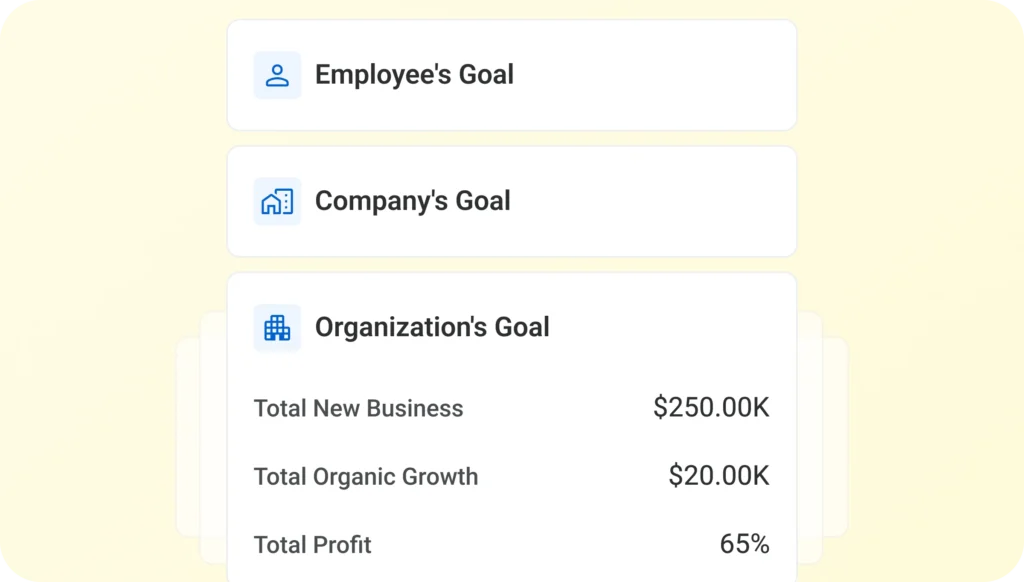This screenshot has width=1024, height=582.
Task: Click the 65% profit value
Action: (x=744, y=543)
